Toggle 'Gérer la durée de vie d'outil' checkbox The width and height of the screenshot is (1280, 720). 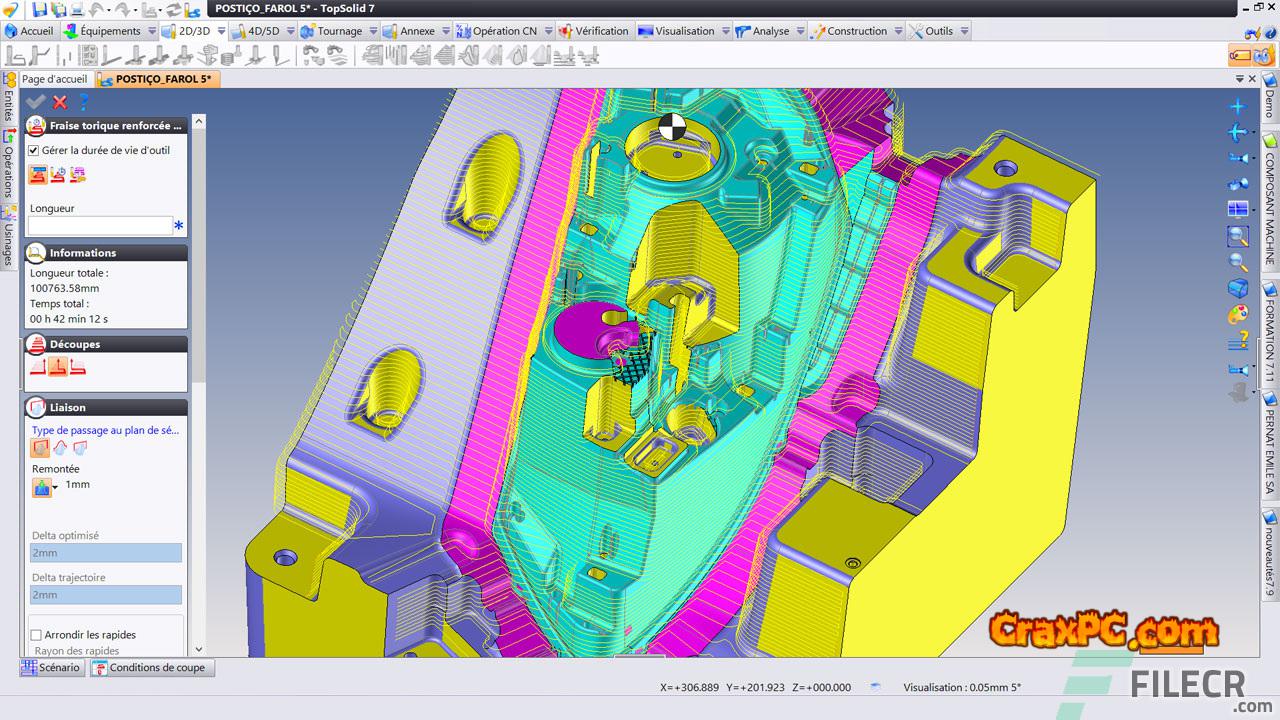click(34, 150)
